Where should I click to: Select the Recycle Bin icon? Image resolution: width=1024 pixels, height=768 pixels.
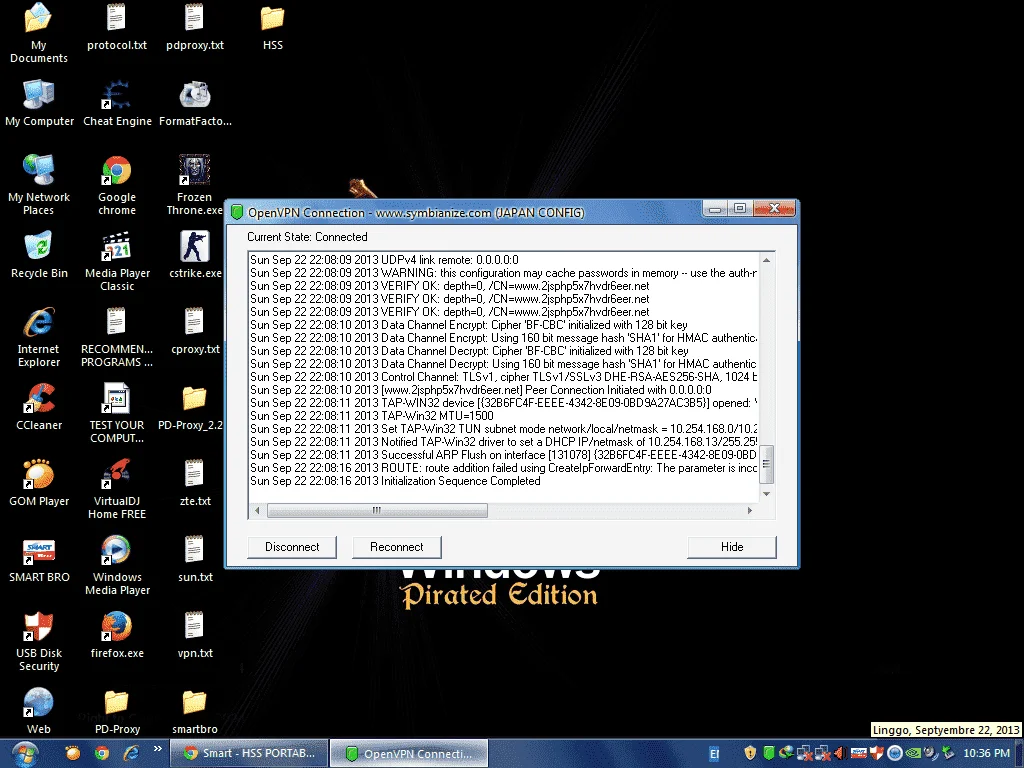click(39, 255)
